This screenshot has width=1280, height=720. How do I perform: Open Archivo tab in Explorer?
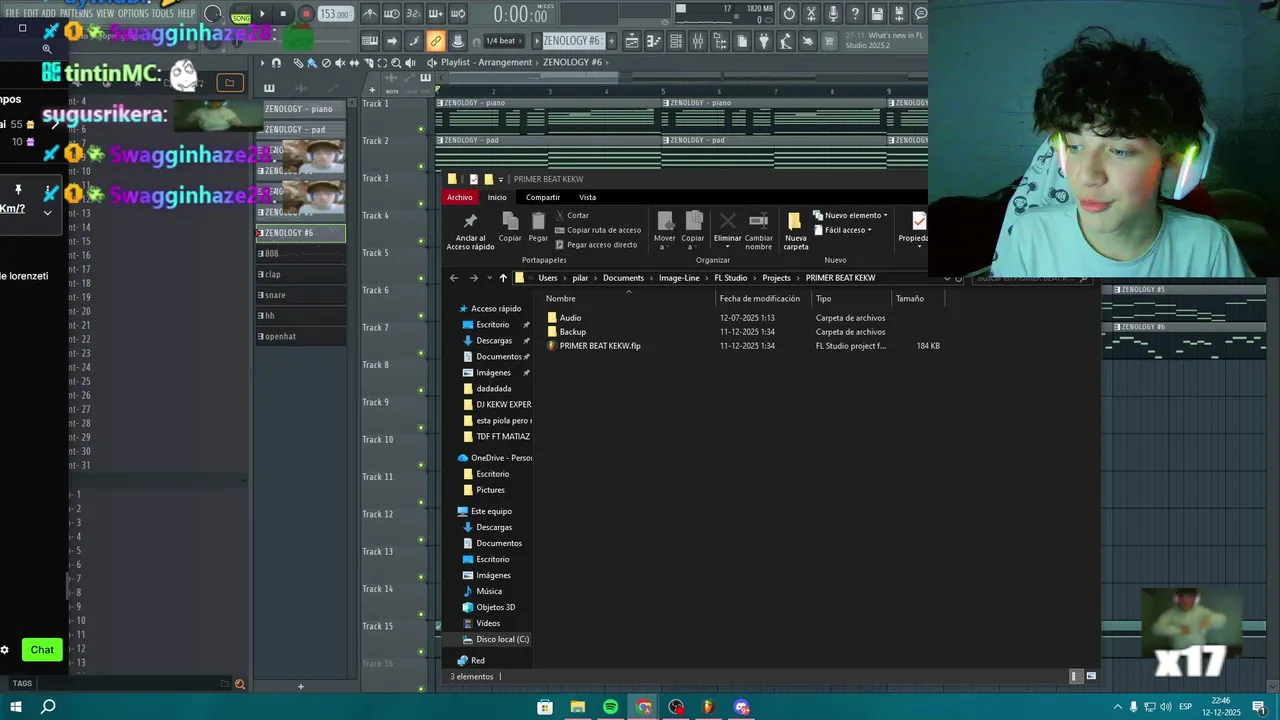click(x=460, y=197)
